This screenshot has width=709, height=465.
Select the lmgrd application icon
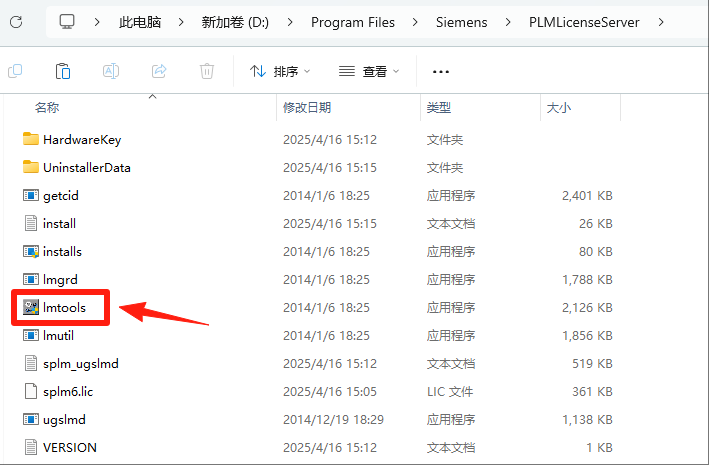30,280
